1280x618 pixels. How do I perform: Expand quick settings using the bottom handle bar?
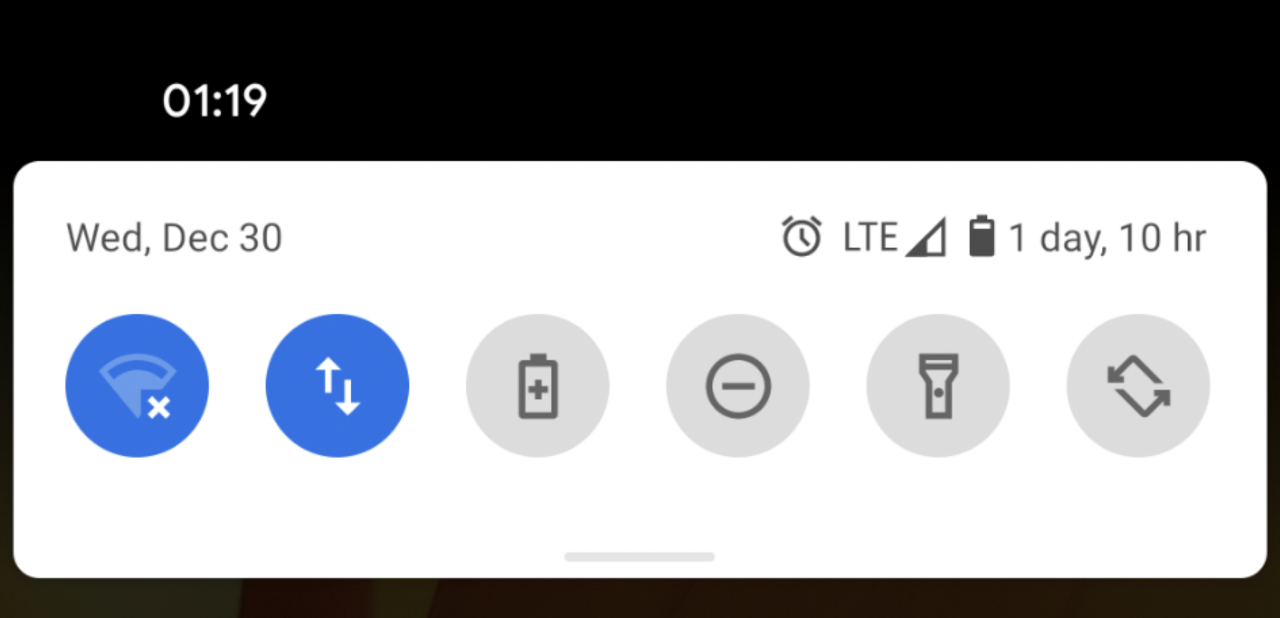(x=639, y=557)
